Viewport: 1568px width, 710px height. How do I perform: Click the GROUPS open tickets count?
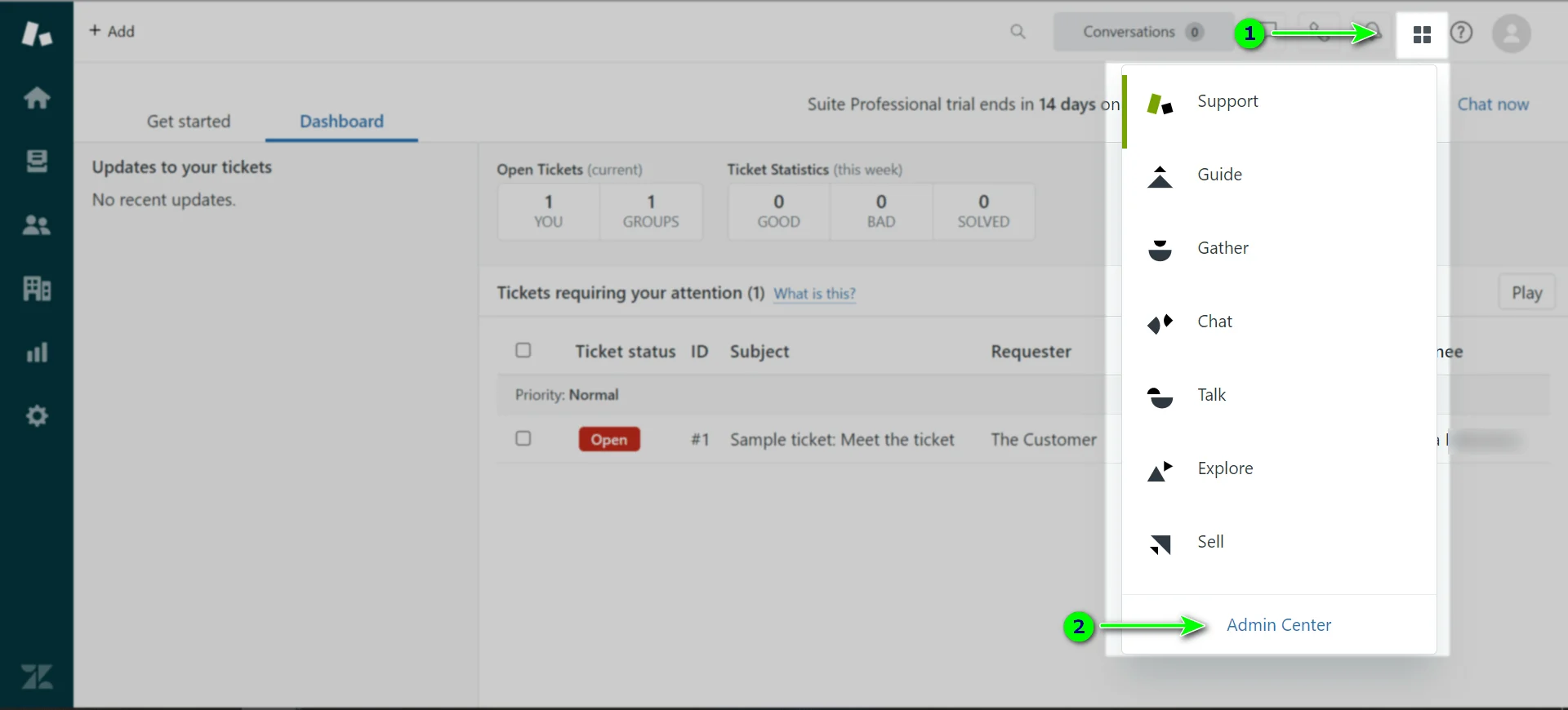[651, 211]
